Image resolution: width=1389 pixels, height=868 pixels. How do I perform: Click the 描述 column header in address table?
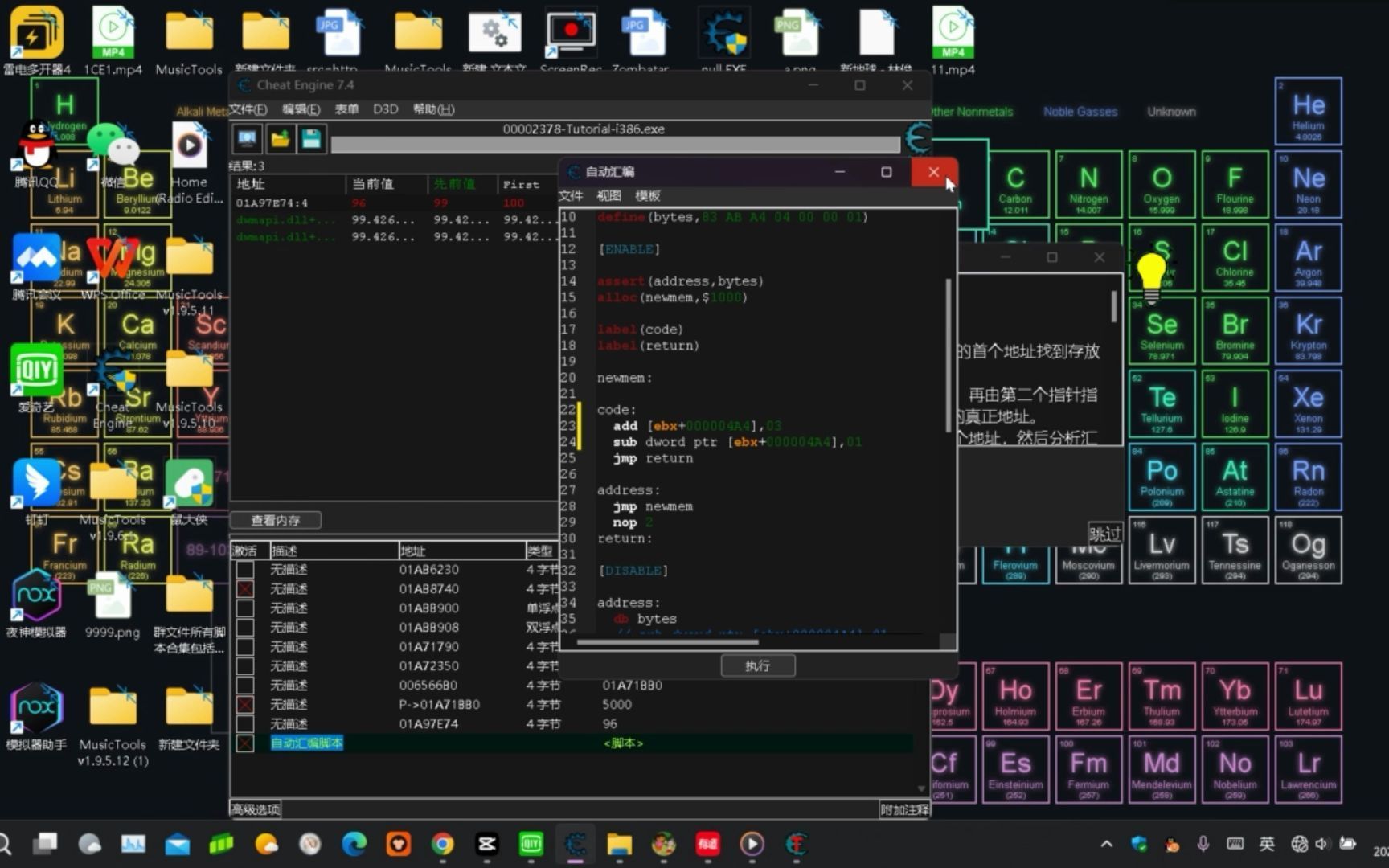tap(334, 551)
